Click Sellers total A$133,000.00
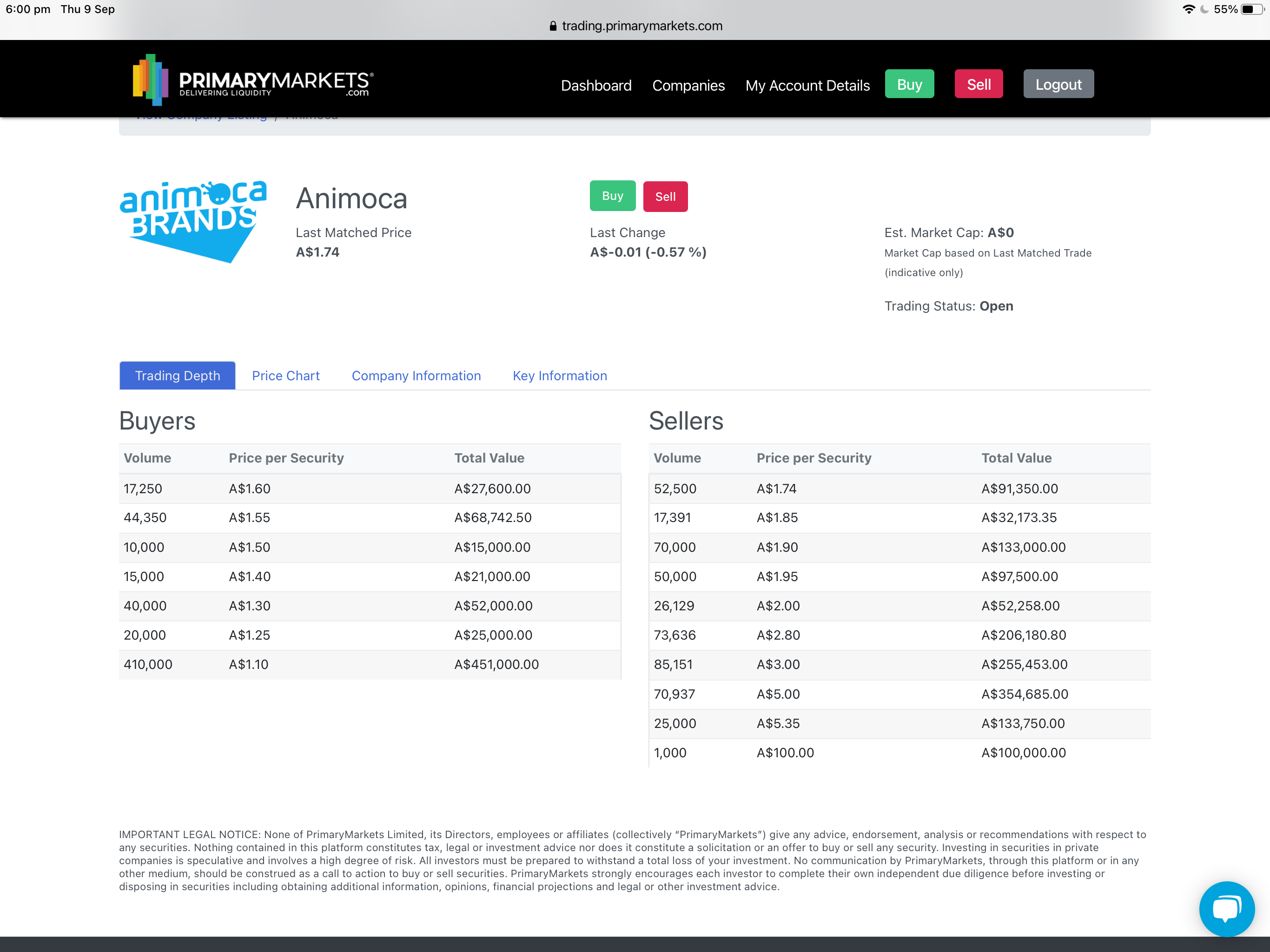 pyautogui.click(x=1024, y=547)
